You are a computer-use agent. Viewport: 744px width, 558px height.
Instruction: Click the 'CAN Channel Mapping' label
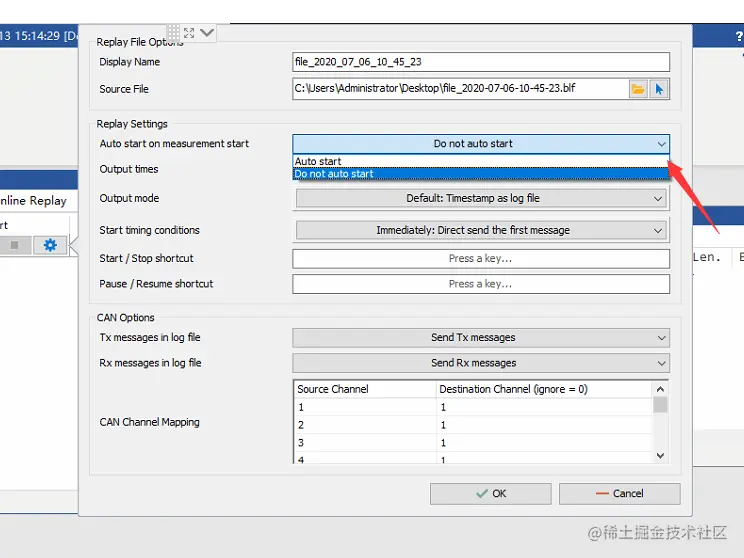point(149,422)
